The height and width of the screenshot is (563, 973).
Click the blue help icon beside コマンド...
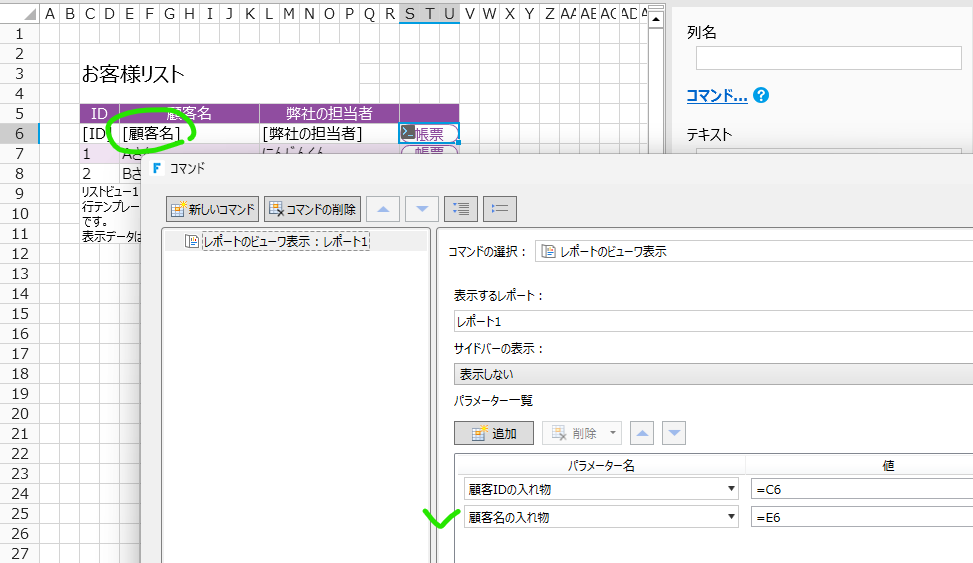tap(761, 96)
